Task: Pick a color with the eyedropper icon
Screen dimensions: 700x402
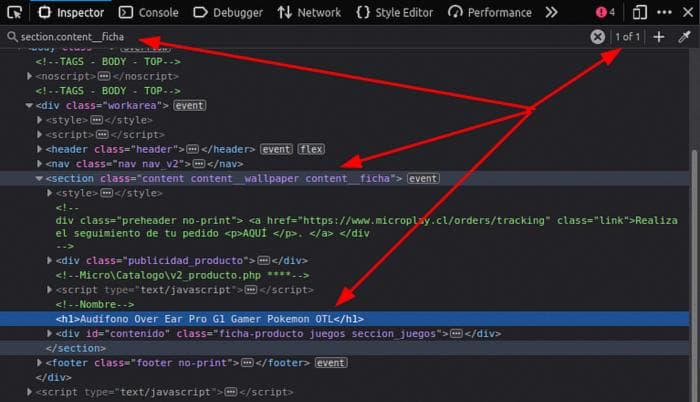Action: click(684, 37)
